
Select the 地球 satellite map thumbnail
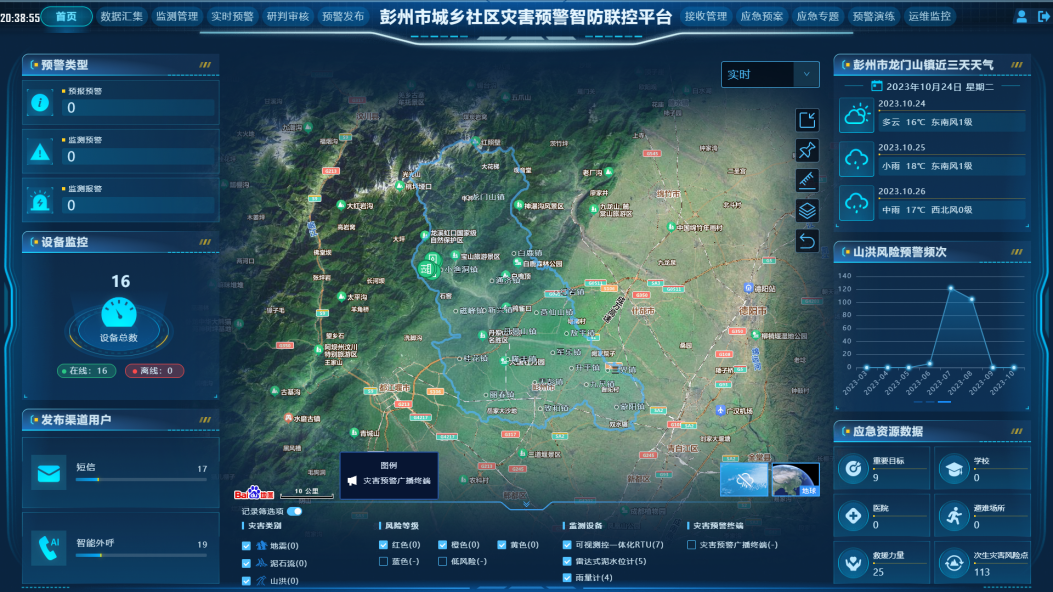point(795,479)
